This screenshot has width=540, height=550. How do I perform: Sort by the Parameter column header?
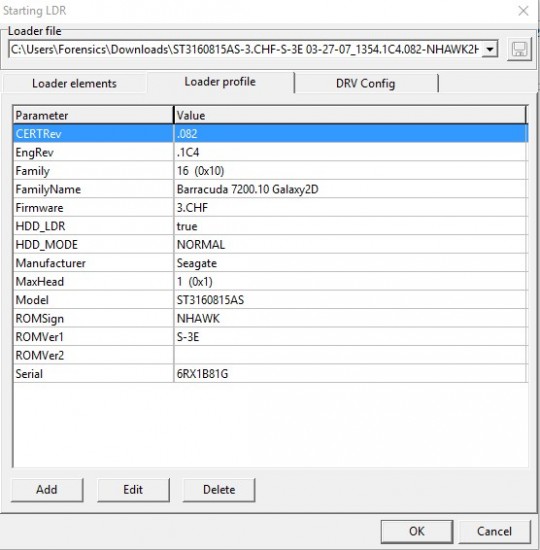pos(93,115)
